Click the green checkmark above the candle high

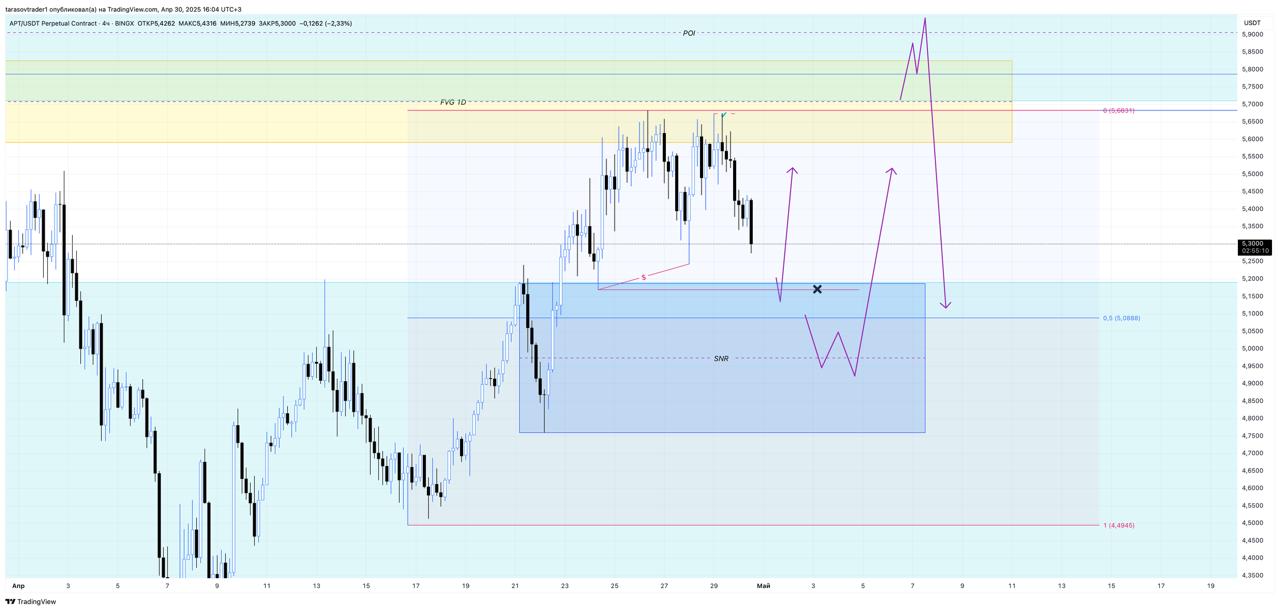723,116
